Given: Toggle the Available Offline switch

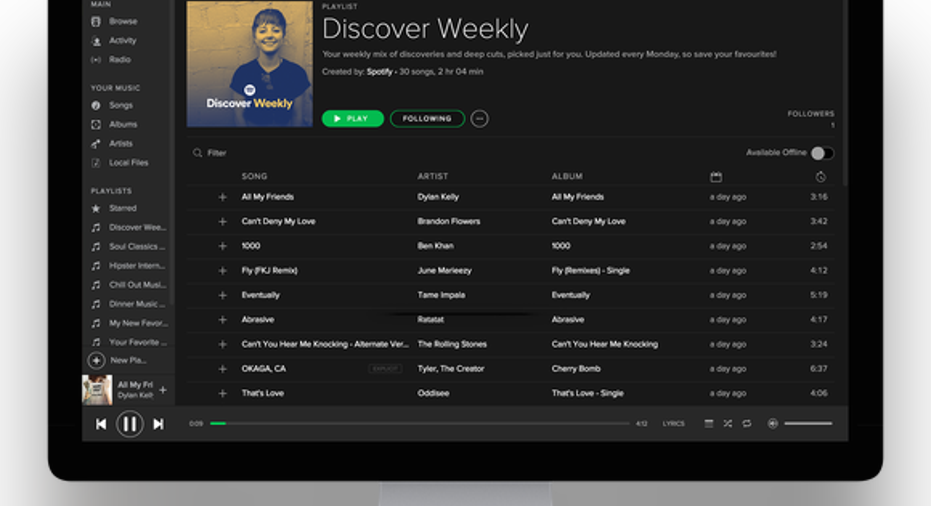Looking at the screenshot, I should [x=822, y=153].
